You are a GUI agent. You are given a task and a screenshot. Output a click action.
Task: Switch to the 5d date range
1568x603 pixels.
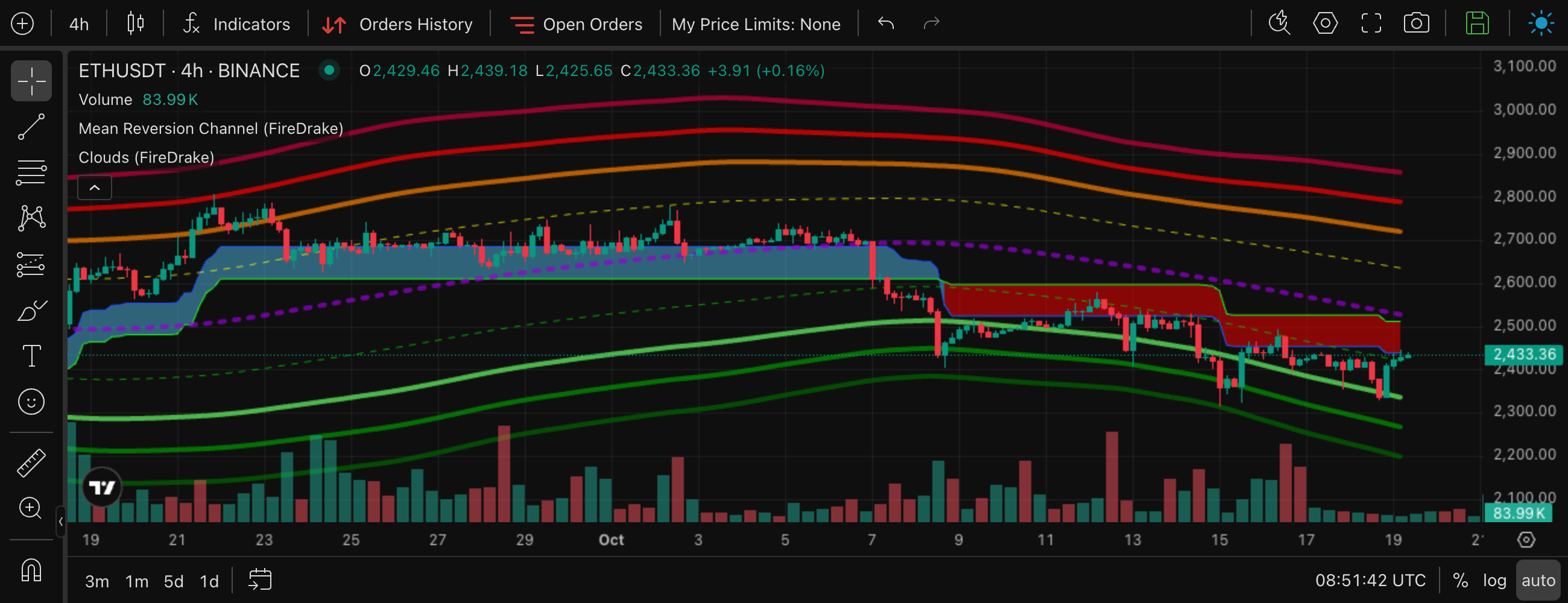click(174, 582)
